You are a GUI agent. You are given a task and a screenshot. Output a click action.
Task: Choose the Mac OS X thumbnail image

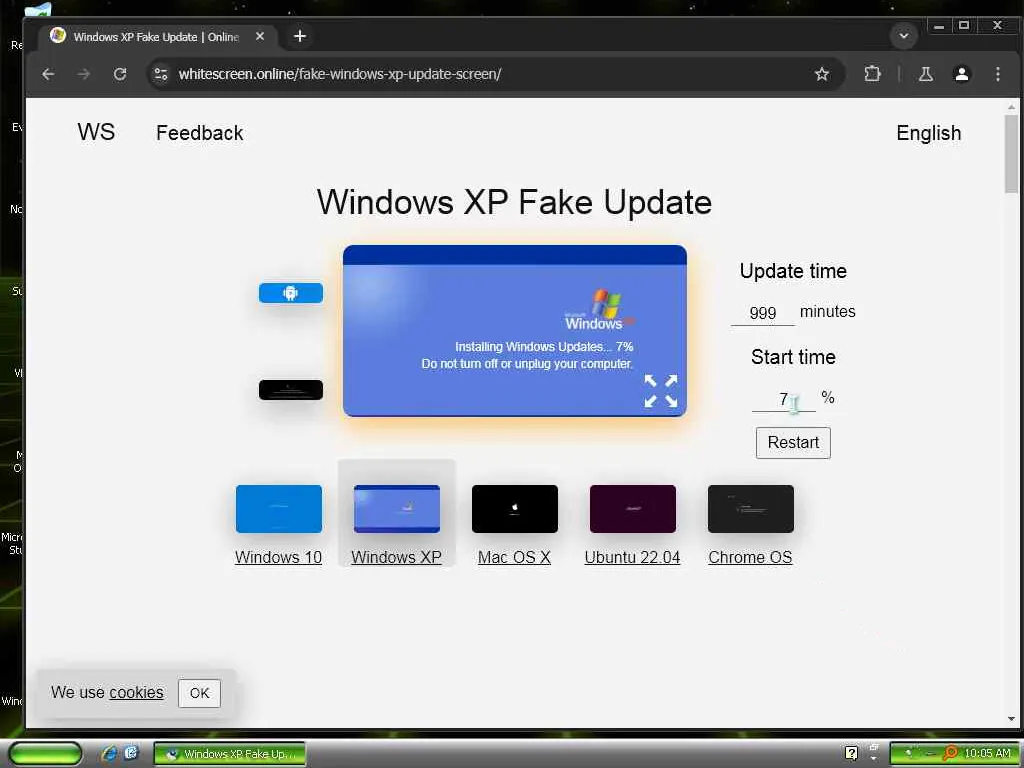[515, 509]
